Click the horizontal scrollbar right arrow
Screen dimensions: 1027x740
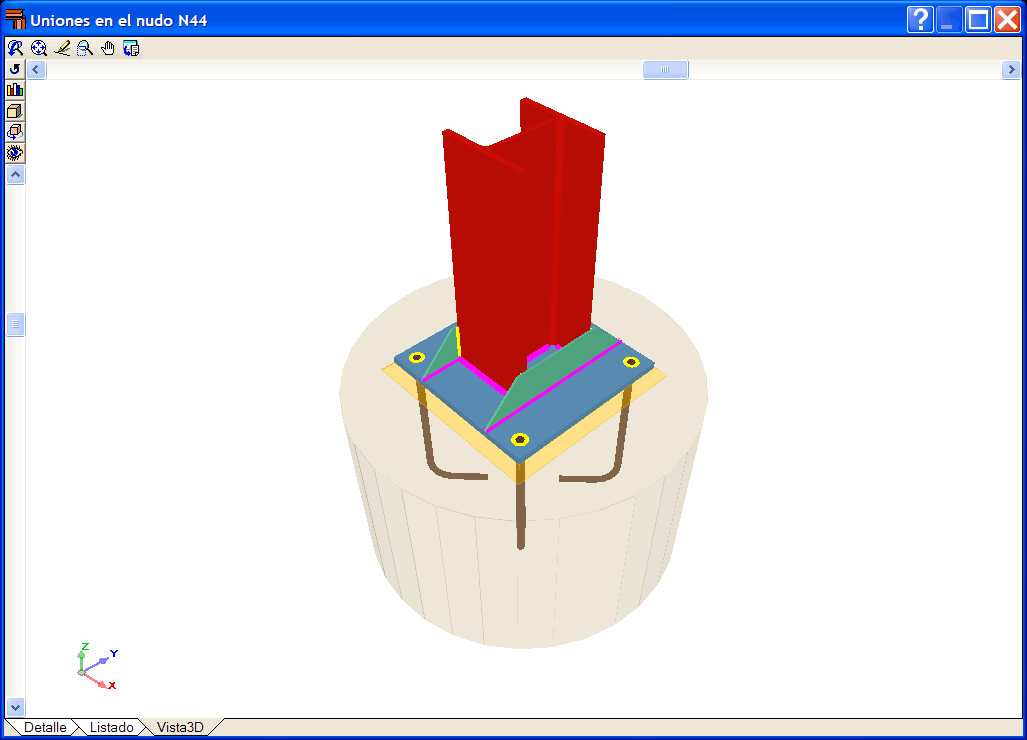point(1011,69)
